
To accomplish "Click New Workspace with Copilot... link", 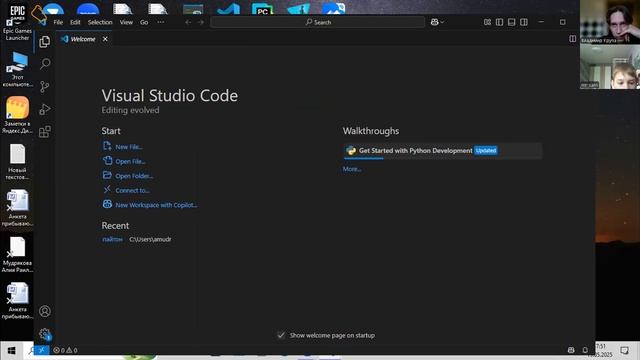I will [x=156, y=205].
